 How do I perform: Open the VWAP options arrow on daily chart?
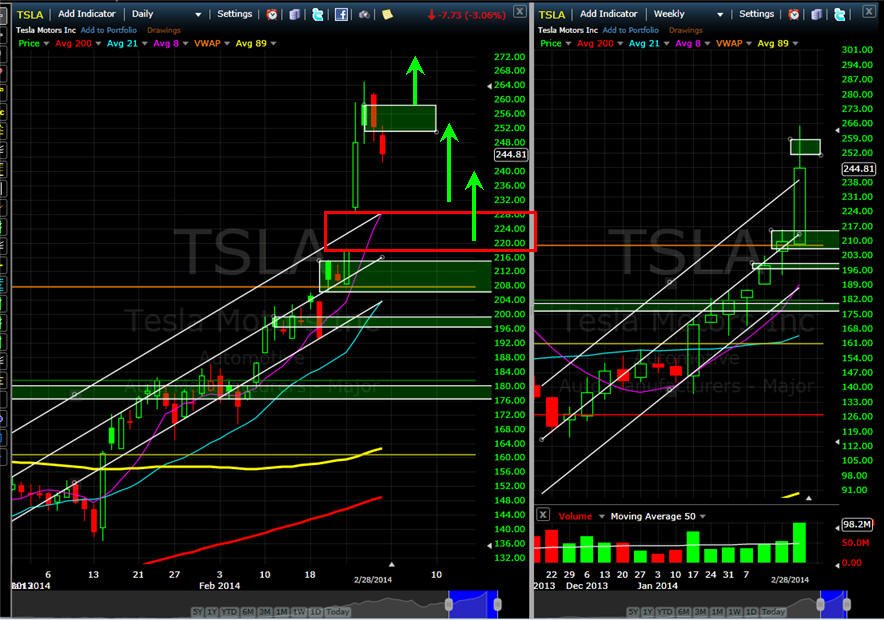coord(227,43)
